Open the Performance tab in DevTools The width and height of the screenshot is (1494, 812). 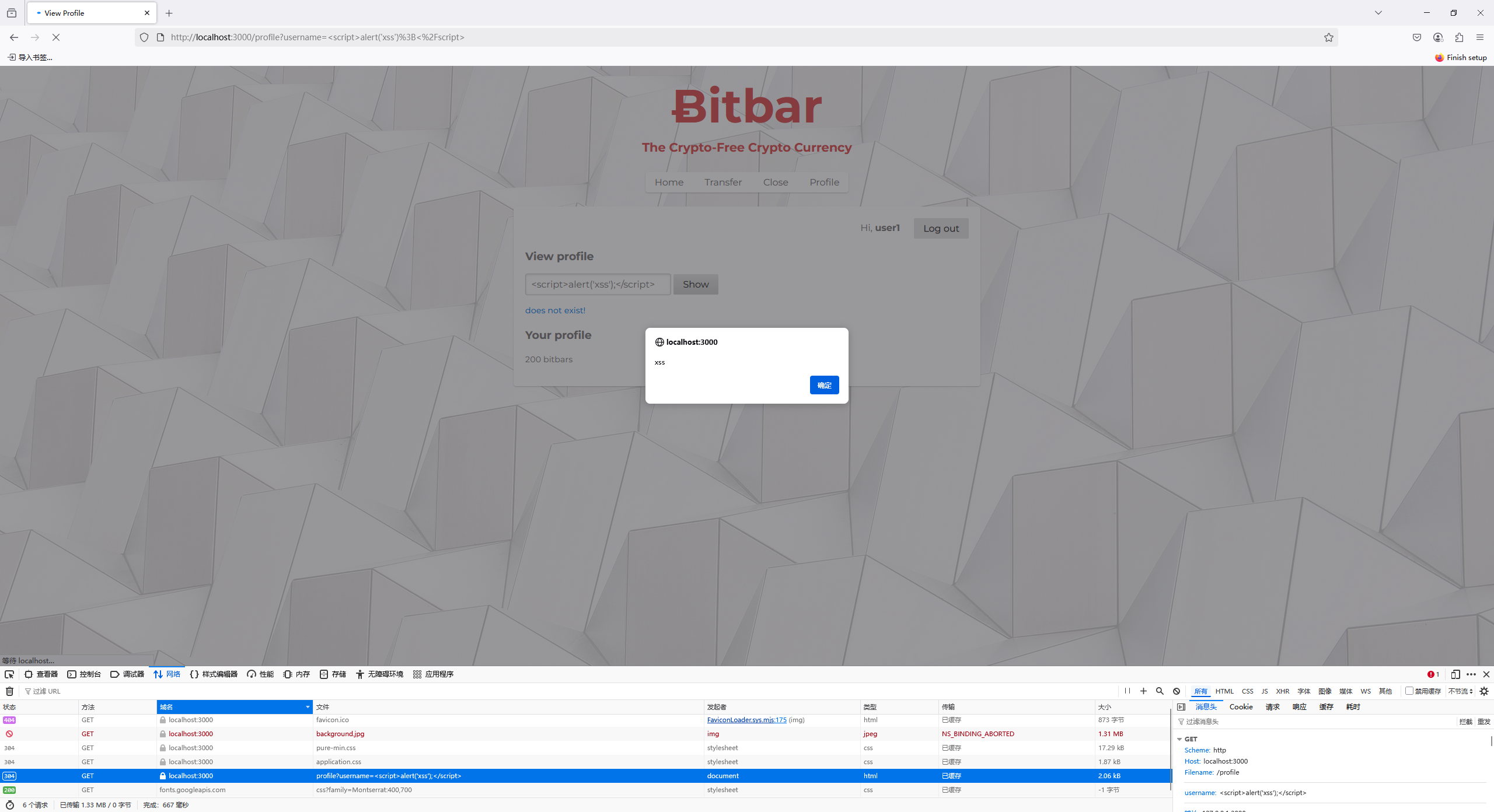(x=260, y=674)
